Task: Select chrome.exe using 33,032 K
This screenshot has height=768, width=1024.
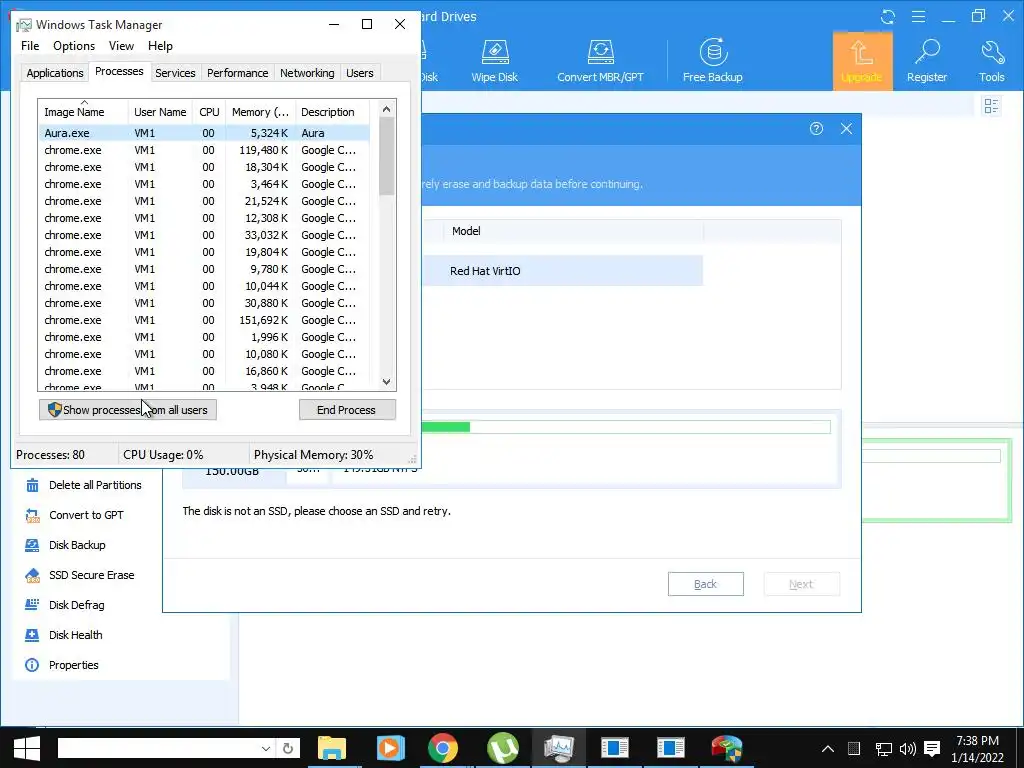Action: click(x=204, y=235)
